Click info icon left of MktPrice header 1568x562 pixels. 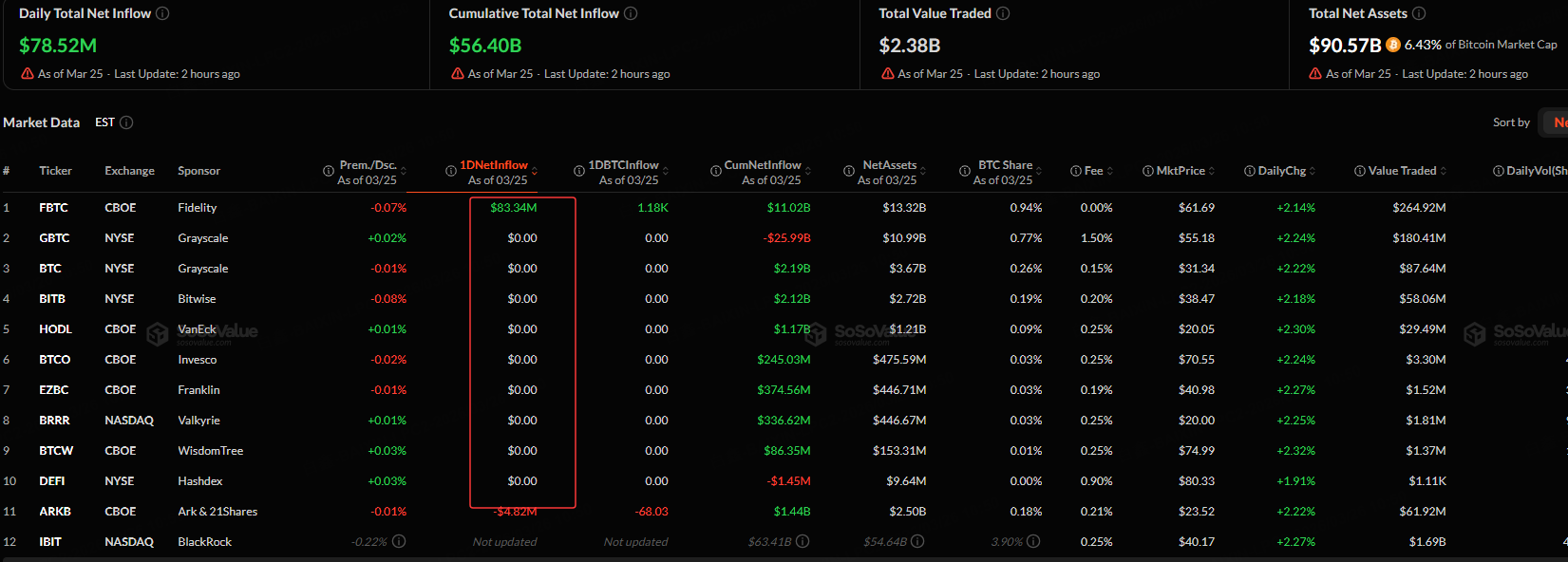tap(1148, 171)
